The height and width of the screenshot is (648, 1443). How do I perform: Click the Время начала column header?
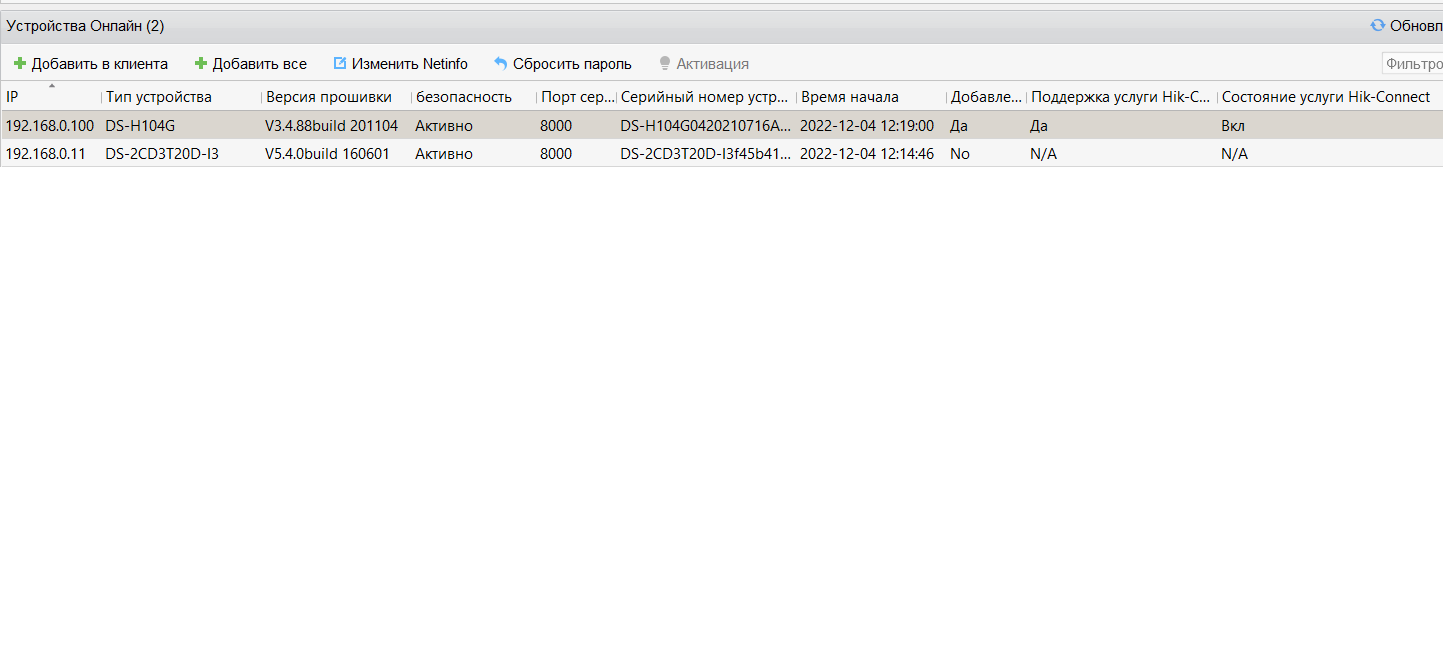click(870, 97)
